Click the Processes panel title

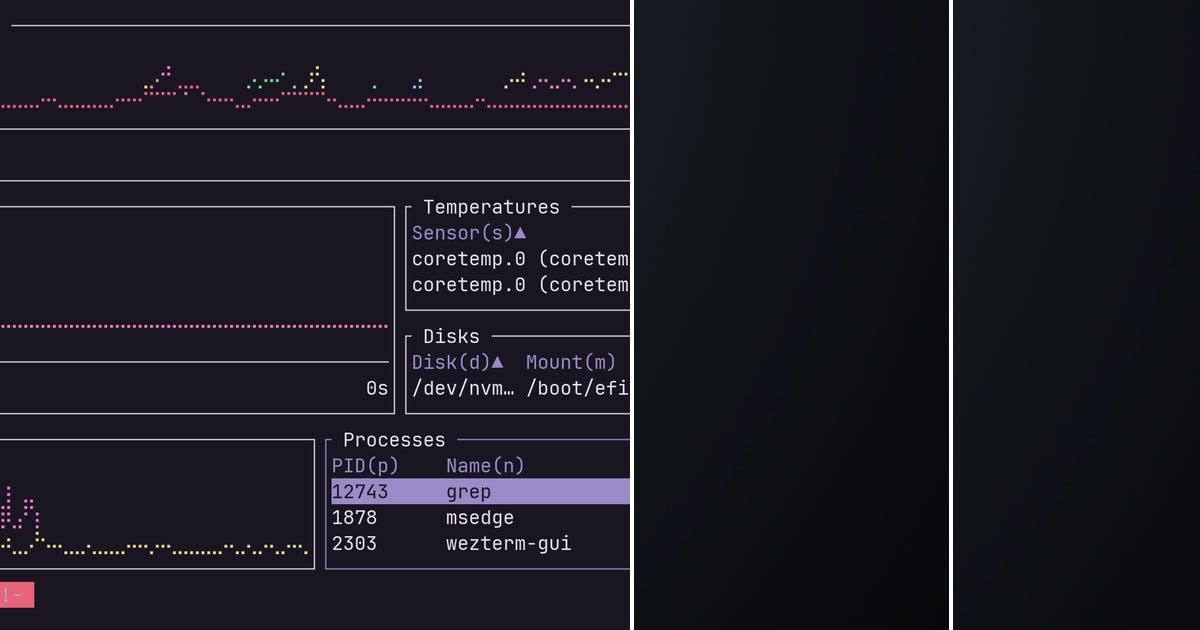tap(394, 439)
